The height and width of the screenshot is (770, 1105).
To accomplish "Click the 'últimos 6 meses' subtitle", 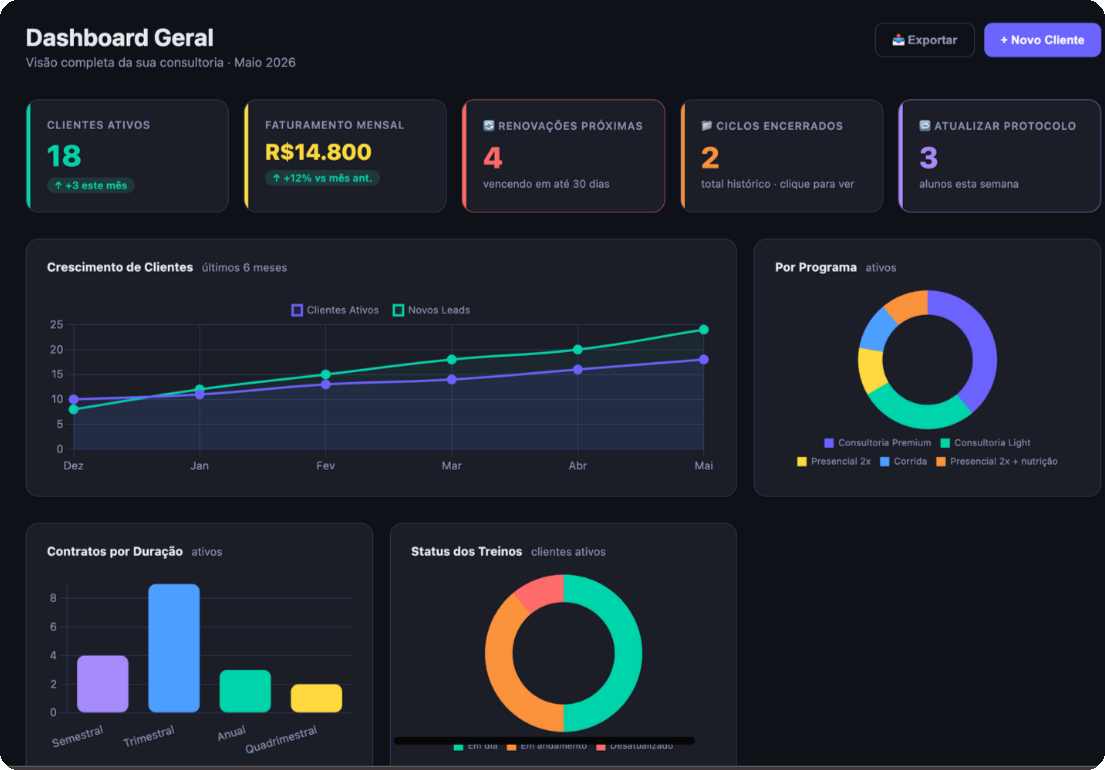I will tap(245, 268).
